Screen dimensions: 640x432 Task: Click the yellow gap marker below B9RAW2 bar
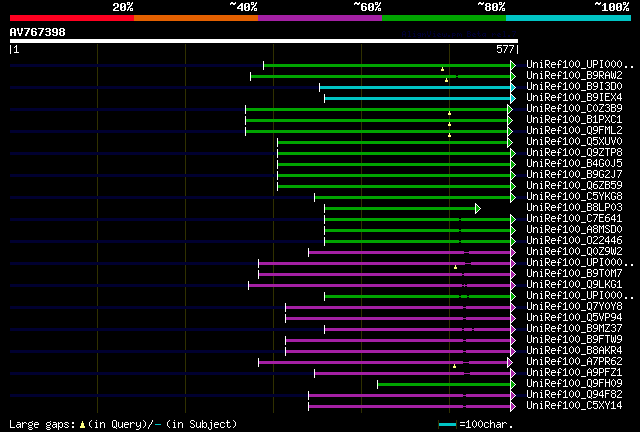[x=447, y=80]
